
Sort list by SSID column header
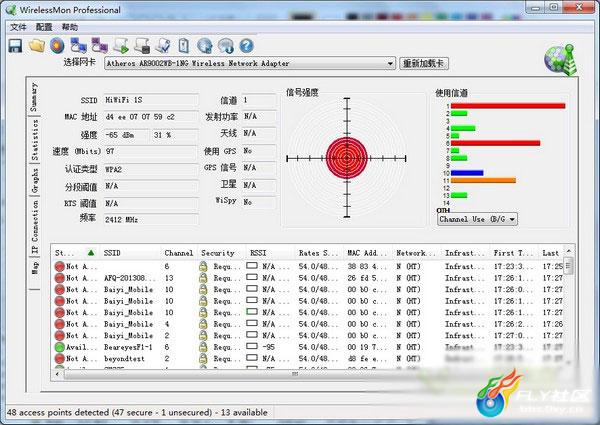(x=131, y=253)
